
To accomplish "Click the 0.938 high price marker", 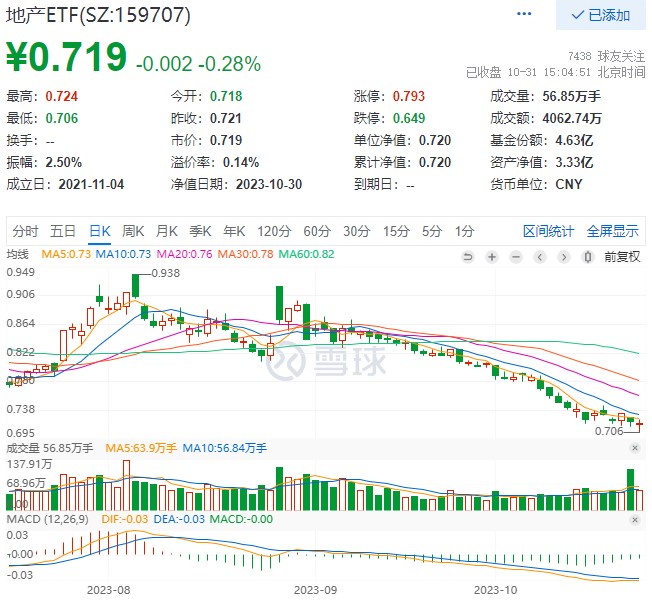I will 165,273.
